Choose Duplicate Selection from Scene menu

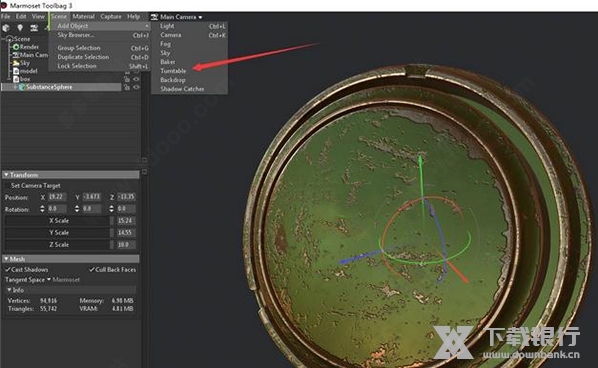[x=100, y=57]
